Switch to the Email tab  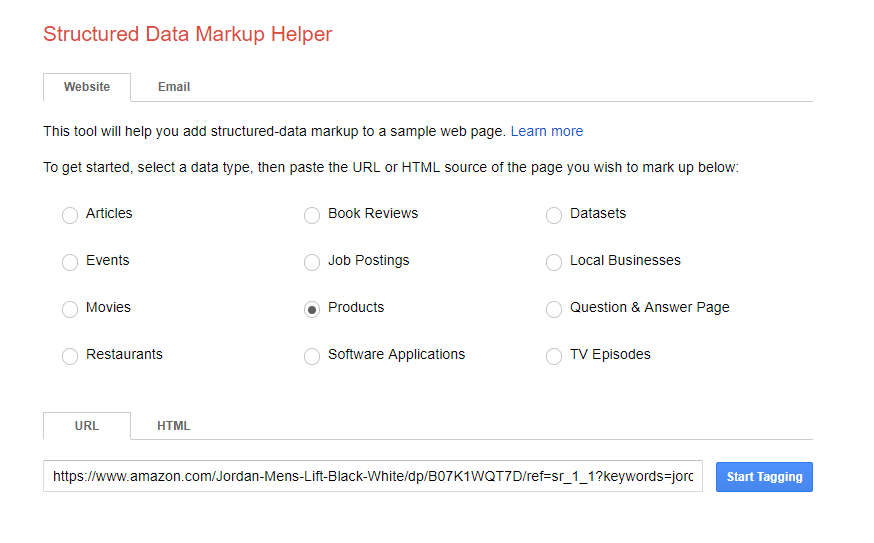(174, 87)
